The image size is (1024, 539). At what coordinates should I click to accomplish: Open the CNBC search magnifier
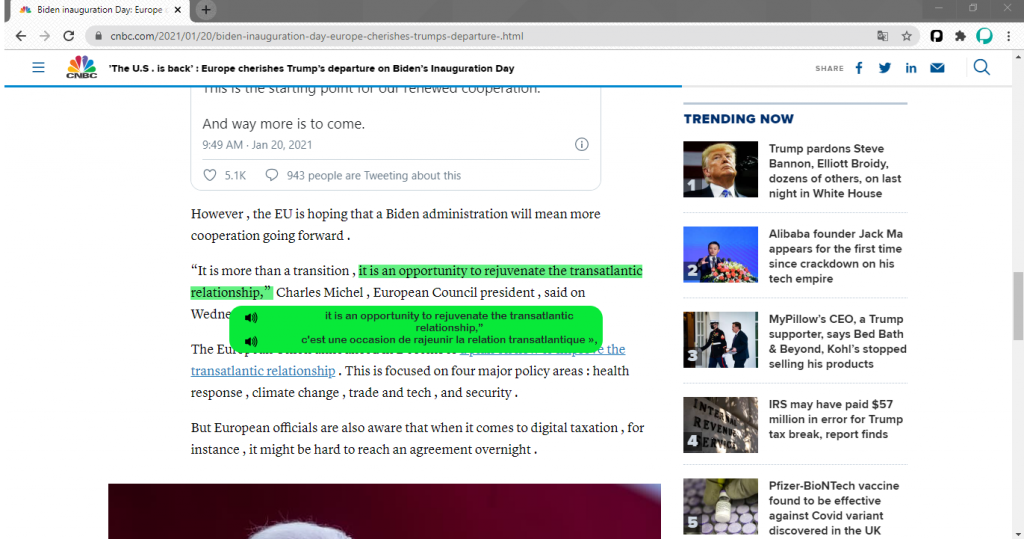click(x=982, y=67)
